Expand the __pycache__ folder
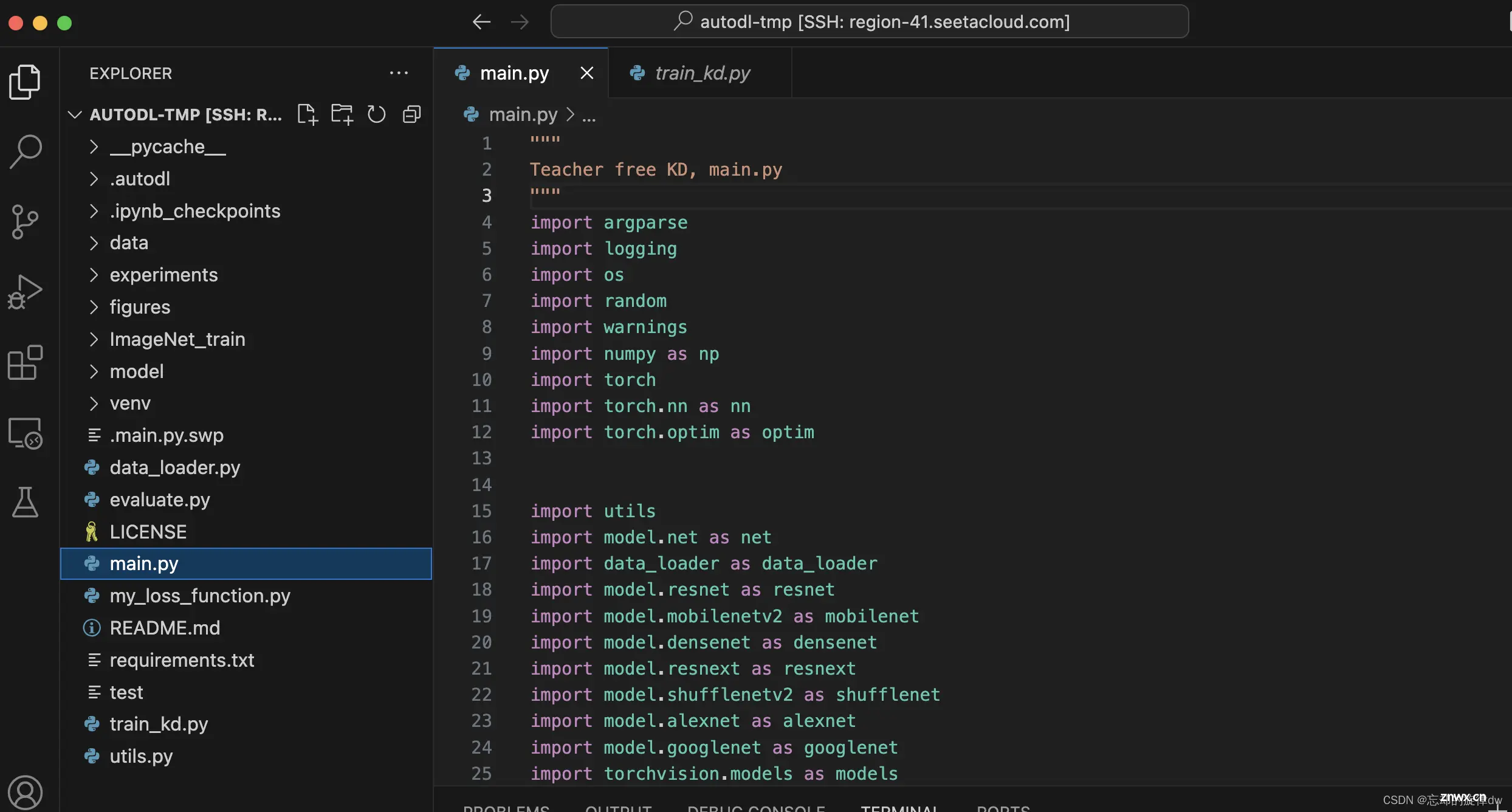 pyautogui.click(x=246, y=146)
